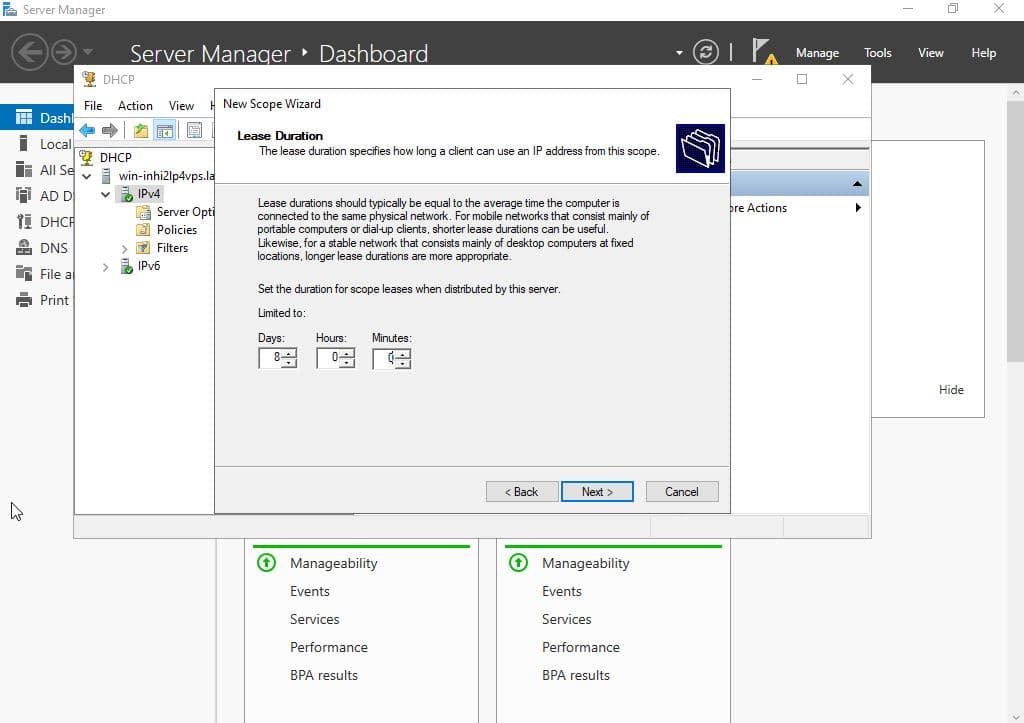Screen dimensions: 1024x723
Task: Open the Action menu in DHCP
Action: [135, 106]
